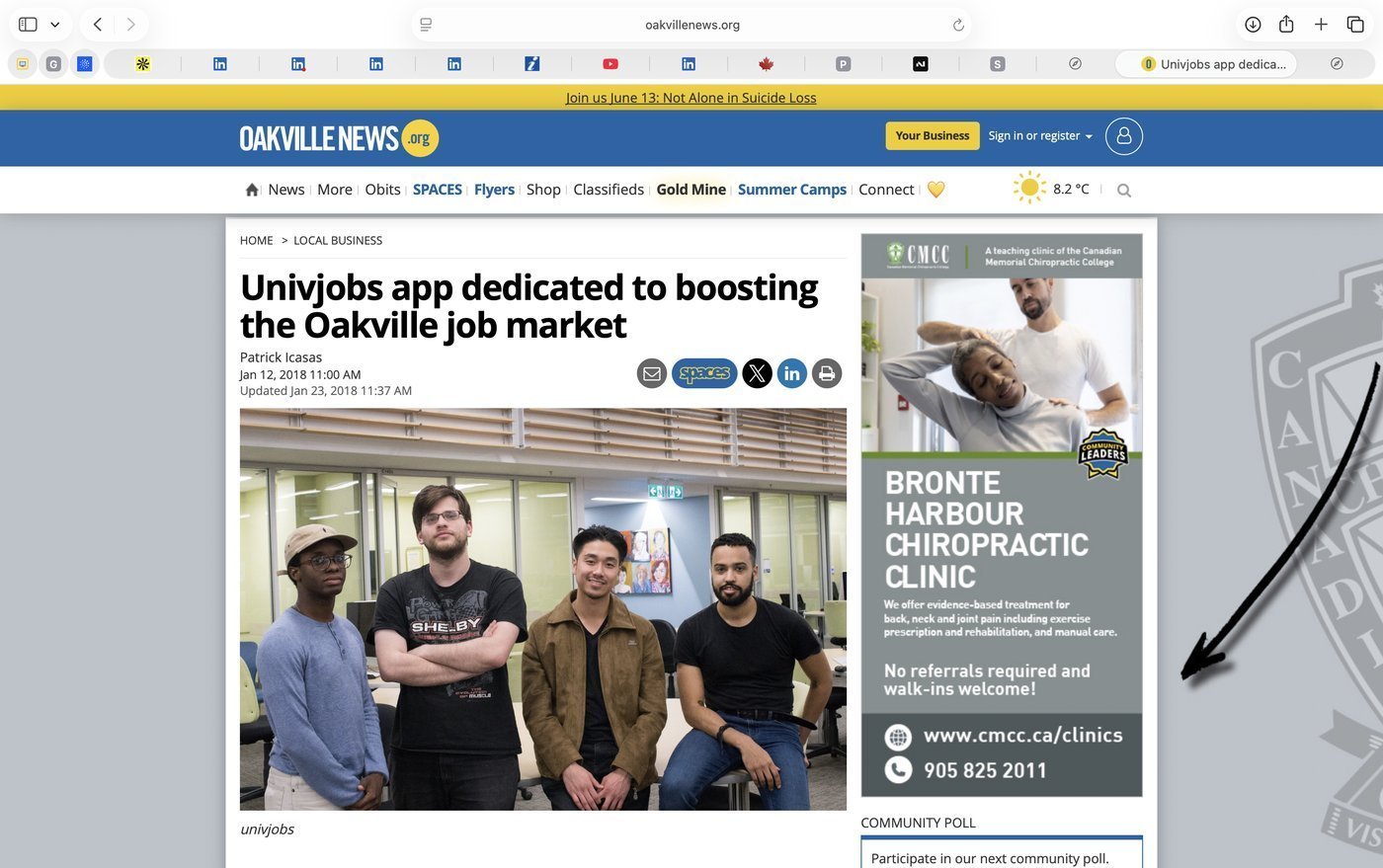Open the Shop menu item

coord(543,190)
